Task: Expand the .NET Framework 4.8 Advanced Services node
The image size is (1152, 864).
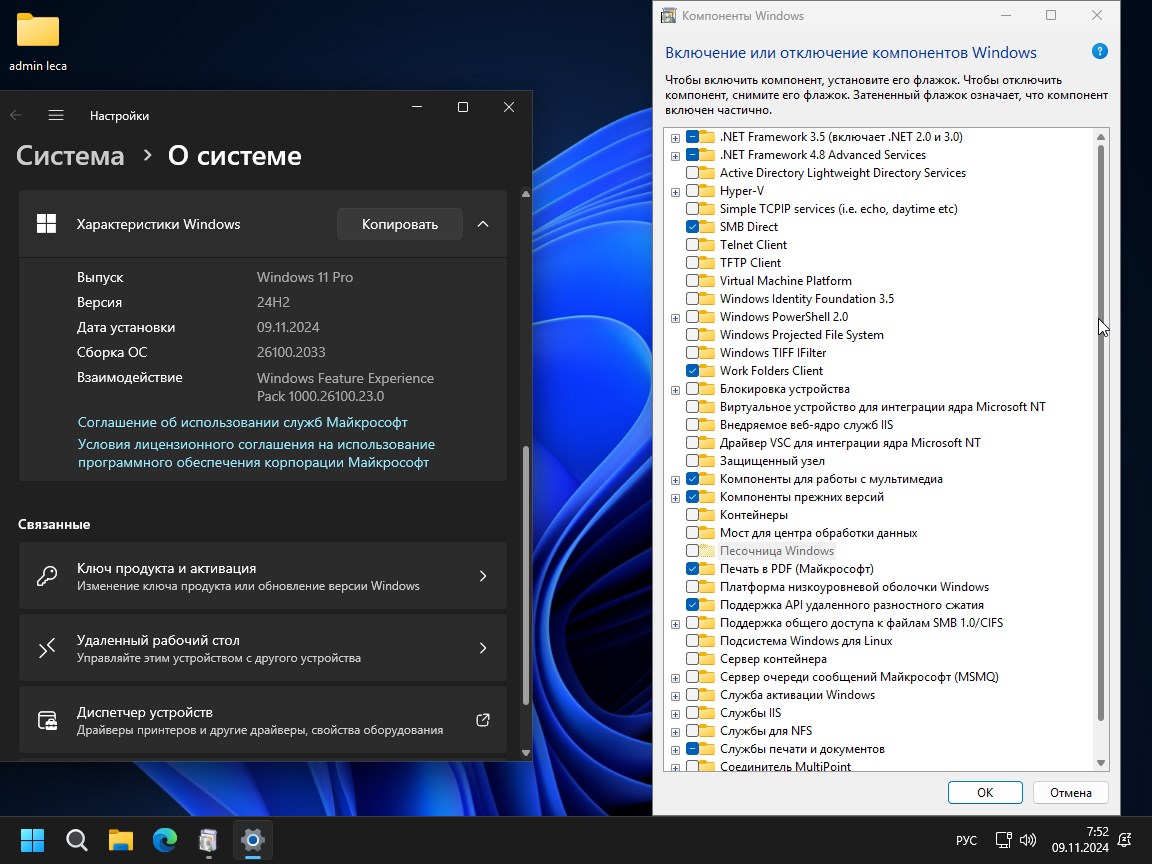Action: [x=675, y=154]
